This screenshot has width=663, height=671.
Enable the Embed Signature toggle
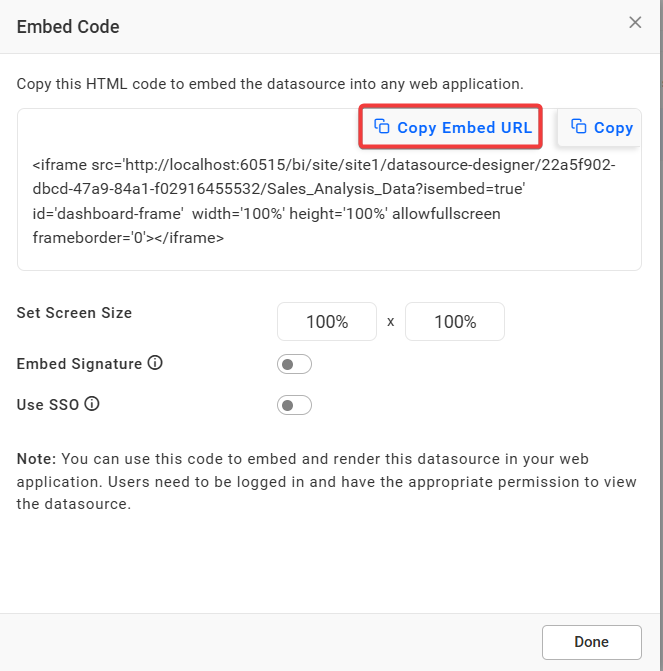pyautogui.click(x=294, y=364)
